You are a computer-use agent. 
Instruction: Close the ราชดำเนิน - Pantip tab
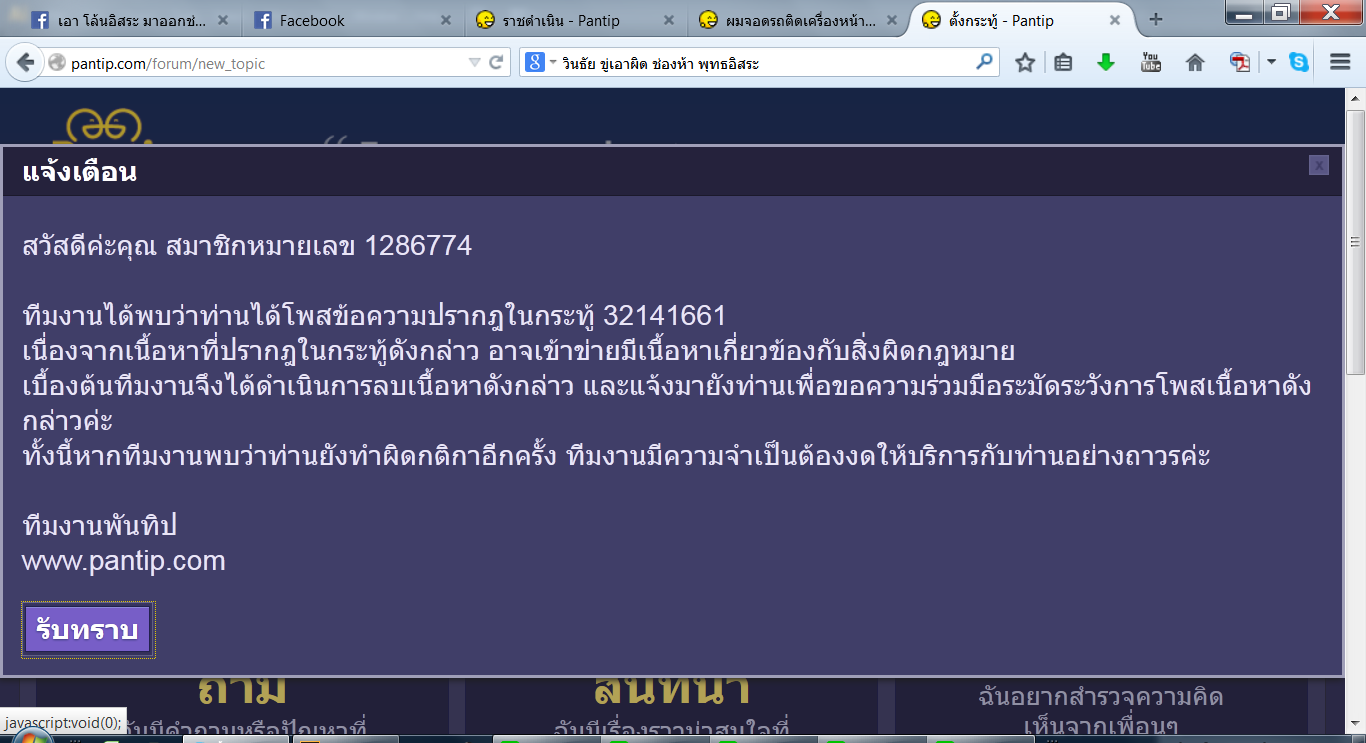667,20
